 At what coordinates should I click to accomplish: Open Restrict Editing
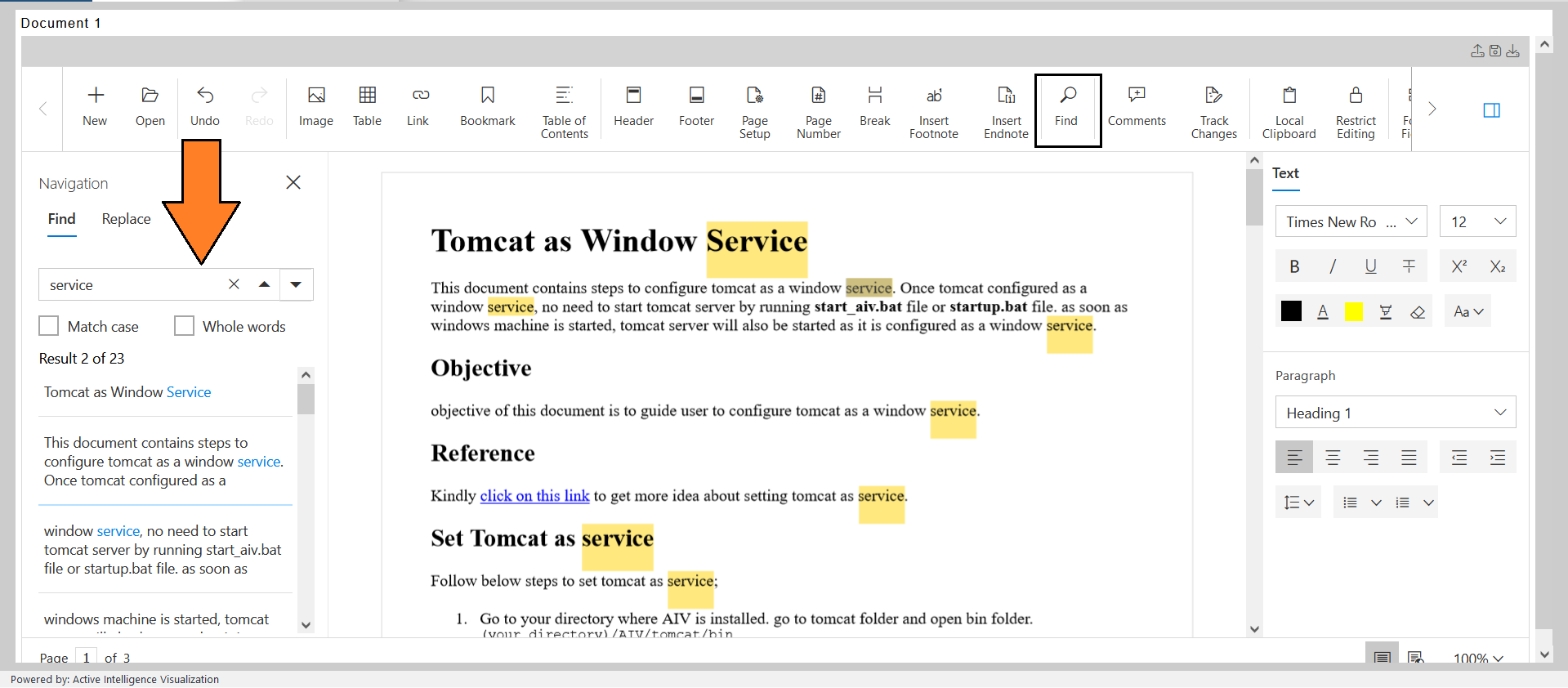click(x=1356, y=112)
